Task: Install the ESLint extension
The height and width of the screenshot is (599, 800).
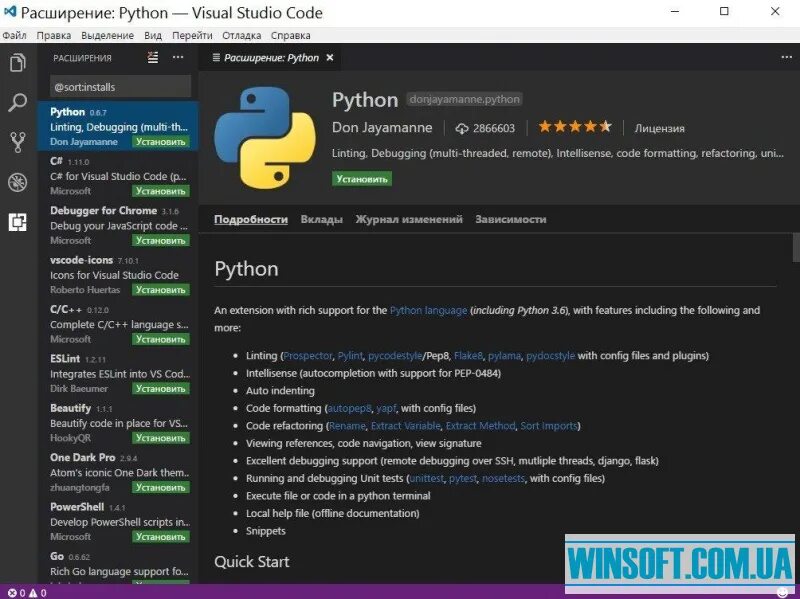Action: pyautogui.click(x=160, y=389)
